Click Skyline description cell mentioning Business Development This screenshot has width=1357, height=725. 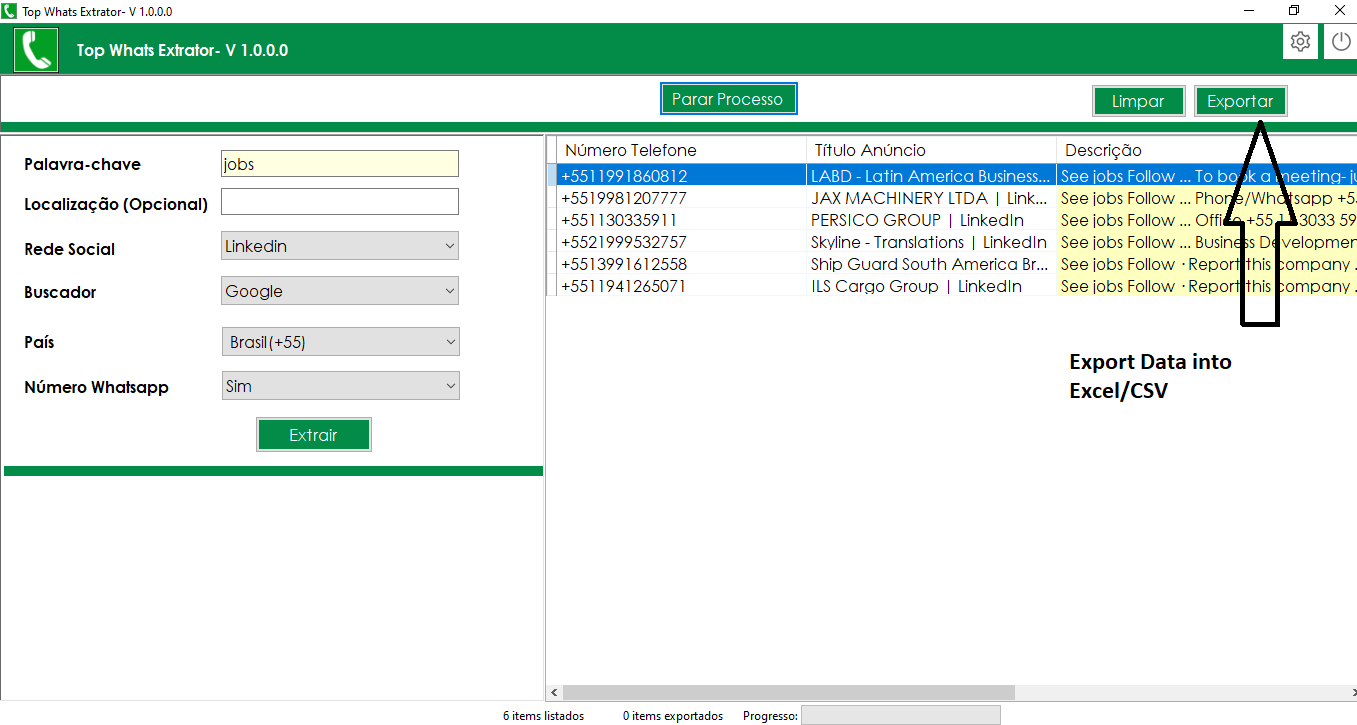(1206, 242)
